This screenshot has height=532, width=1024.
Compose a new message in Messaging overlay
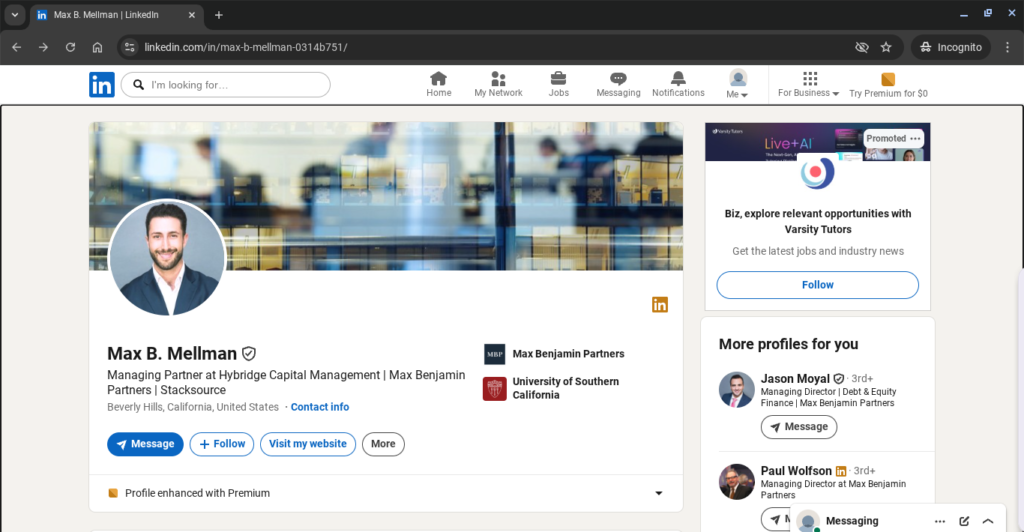[x=964, y=521]
